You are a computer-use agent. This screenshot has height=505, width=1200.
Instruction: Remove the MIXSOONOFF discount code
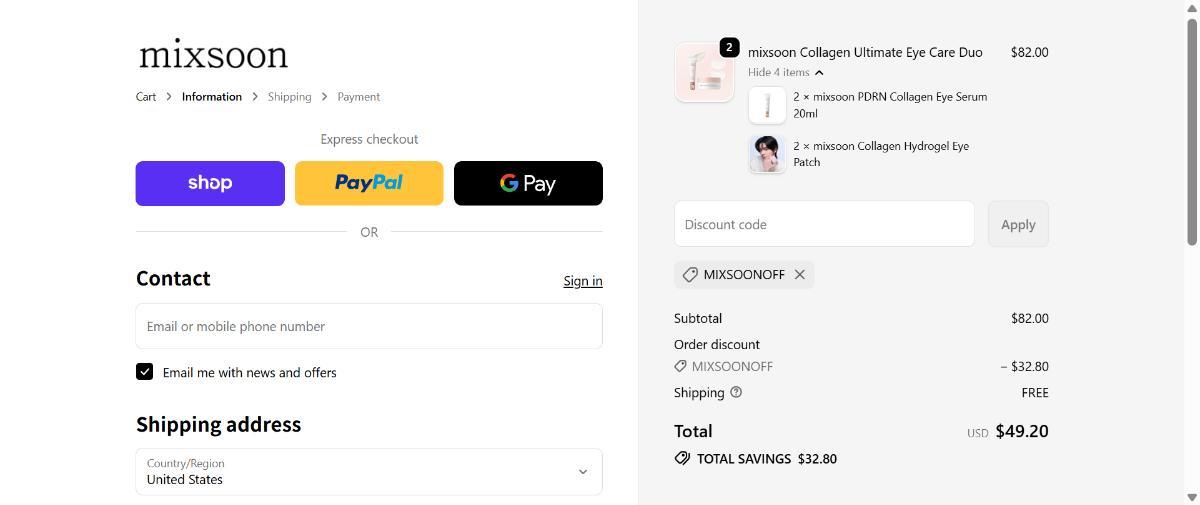[800, 274]
